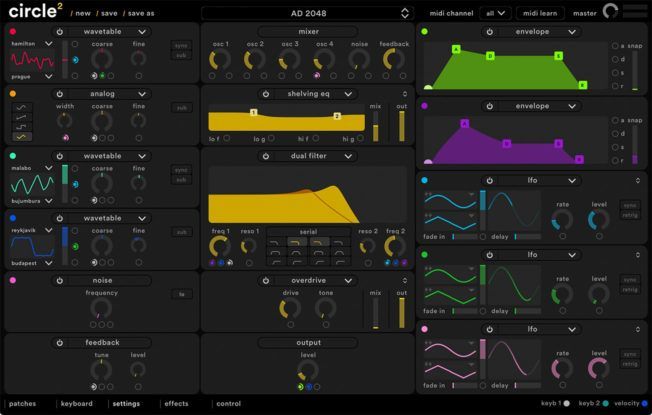652x415 pixels.
Task: Toggle power of the dual filter
Action: [x=266, y=156]
